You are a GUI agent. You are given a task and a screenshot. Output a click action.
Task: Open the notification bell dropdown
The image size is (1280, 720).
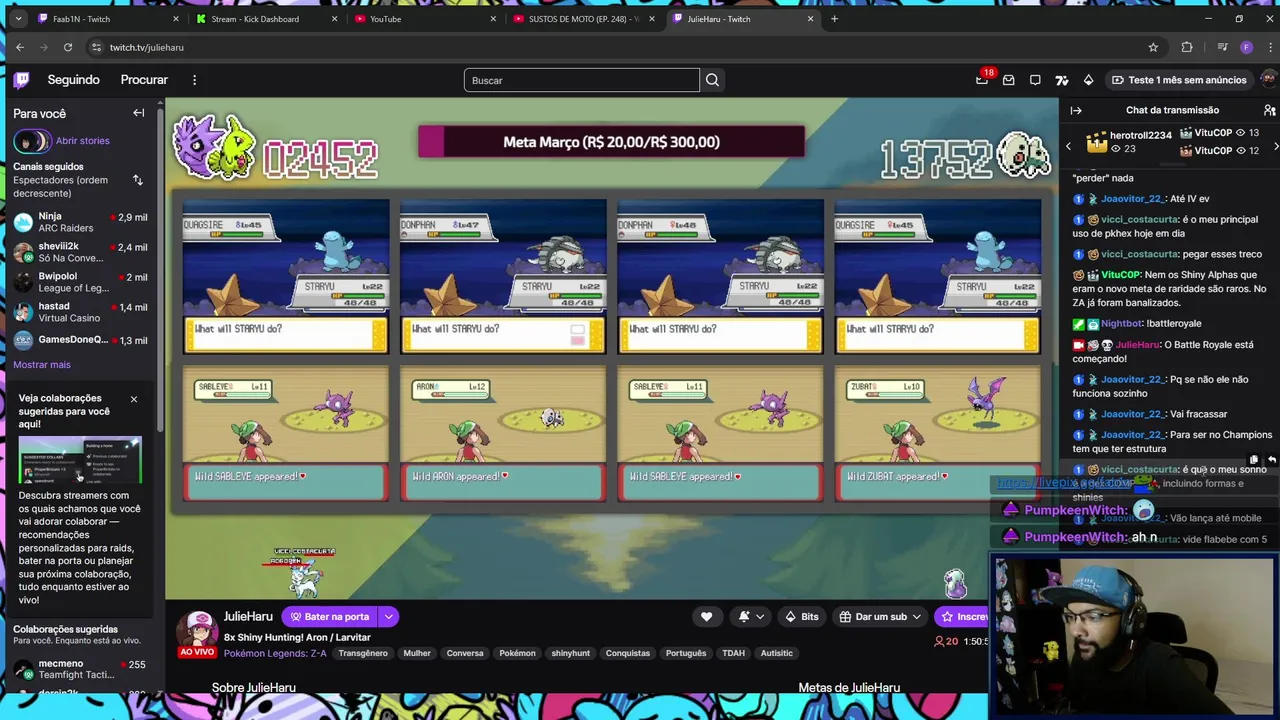(751, 617)
